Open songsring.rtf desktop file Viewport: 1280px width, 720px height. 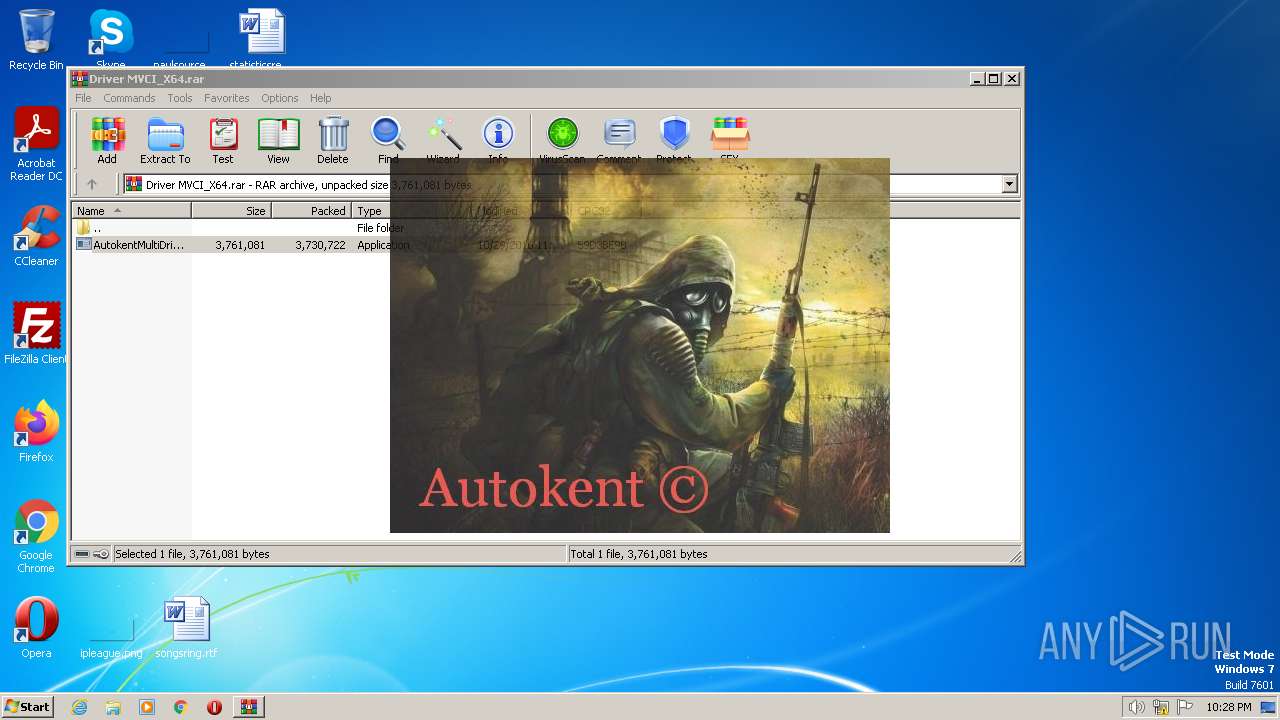(x=186, y=628)
